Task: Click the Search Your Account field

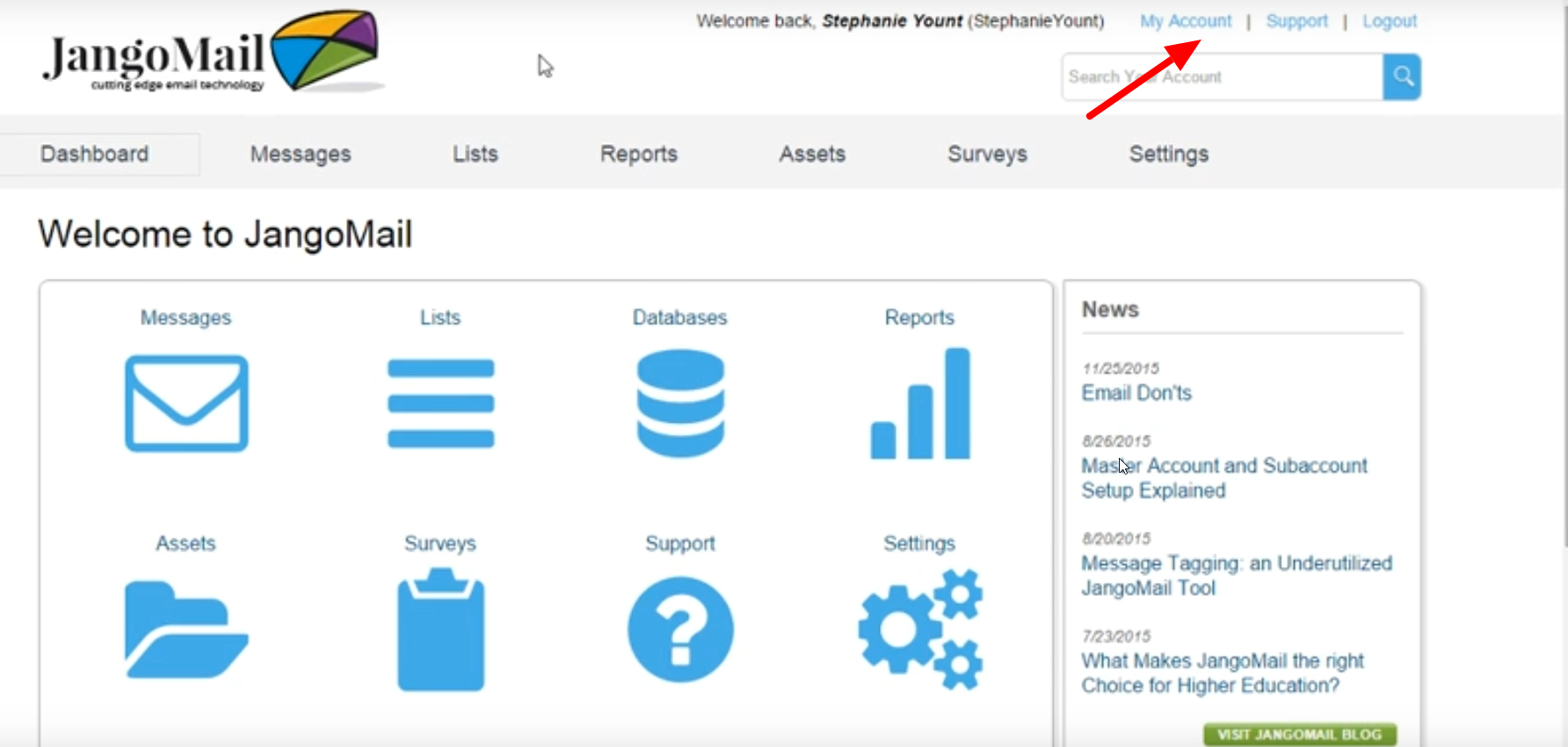Action: tap(1223, 76)
